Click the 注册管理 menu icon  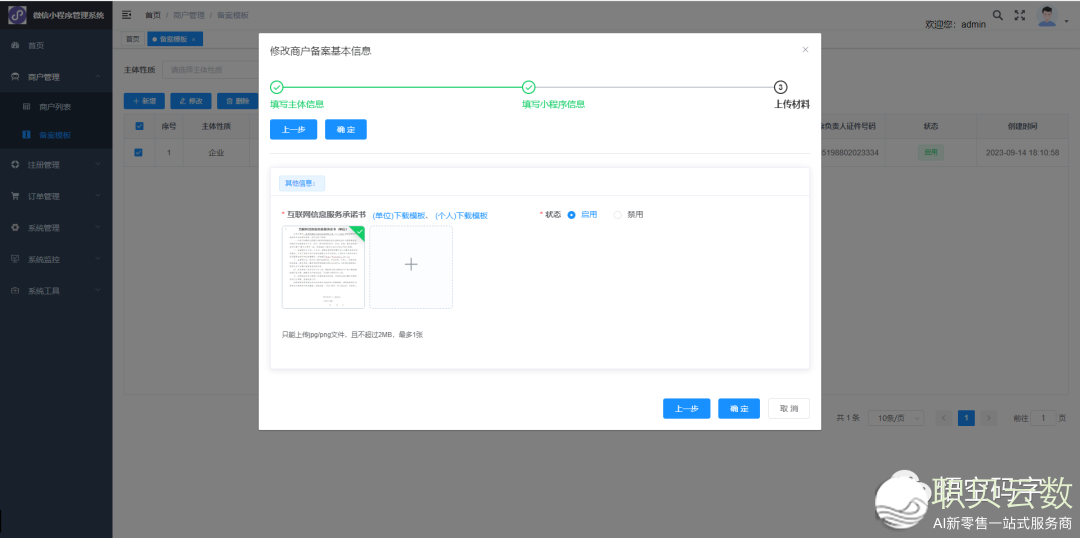point(15,165)
